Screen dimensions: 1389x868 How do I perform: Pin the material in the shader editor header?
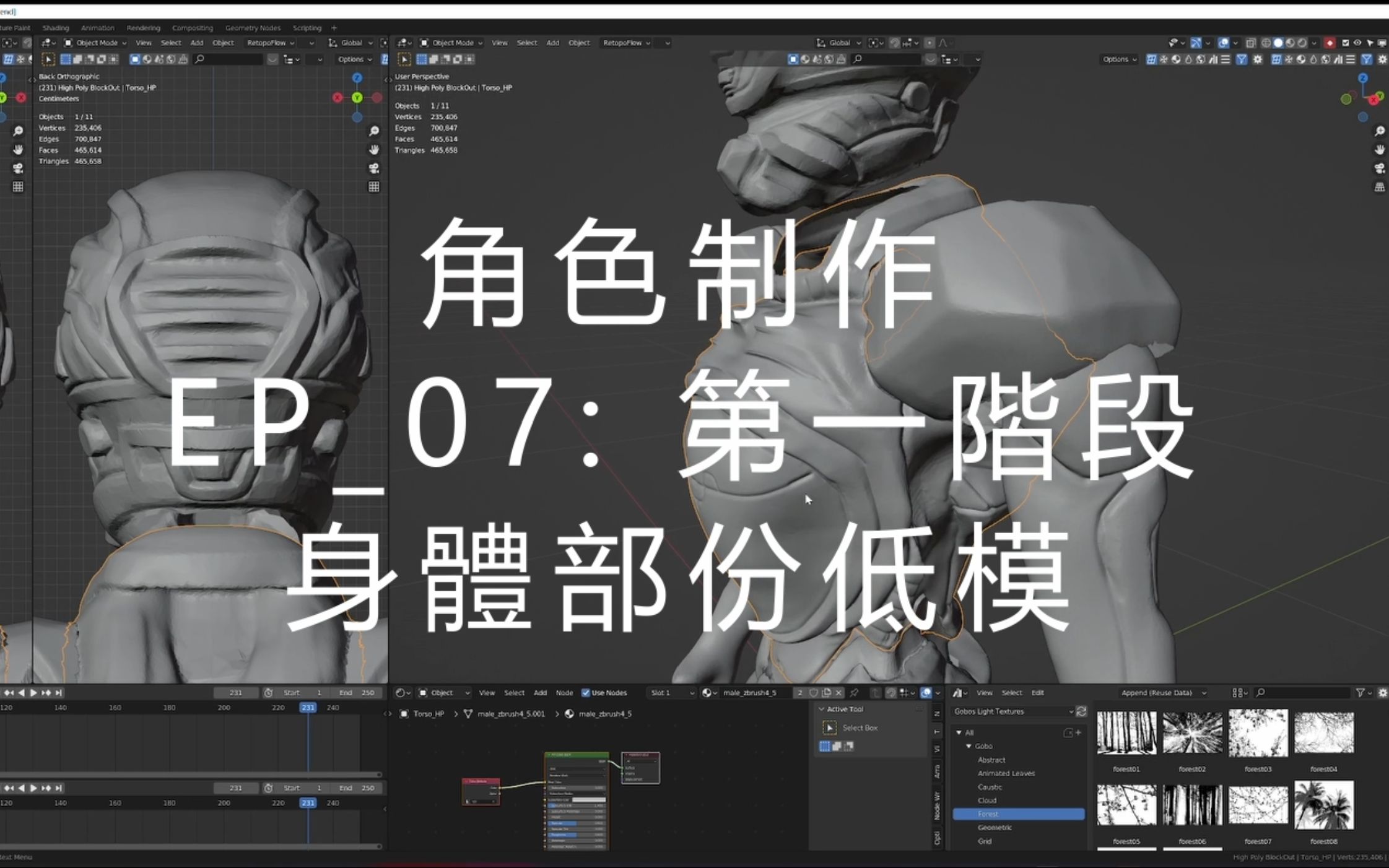(x=855, y=693)
